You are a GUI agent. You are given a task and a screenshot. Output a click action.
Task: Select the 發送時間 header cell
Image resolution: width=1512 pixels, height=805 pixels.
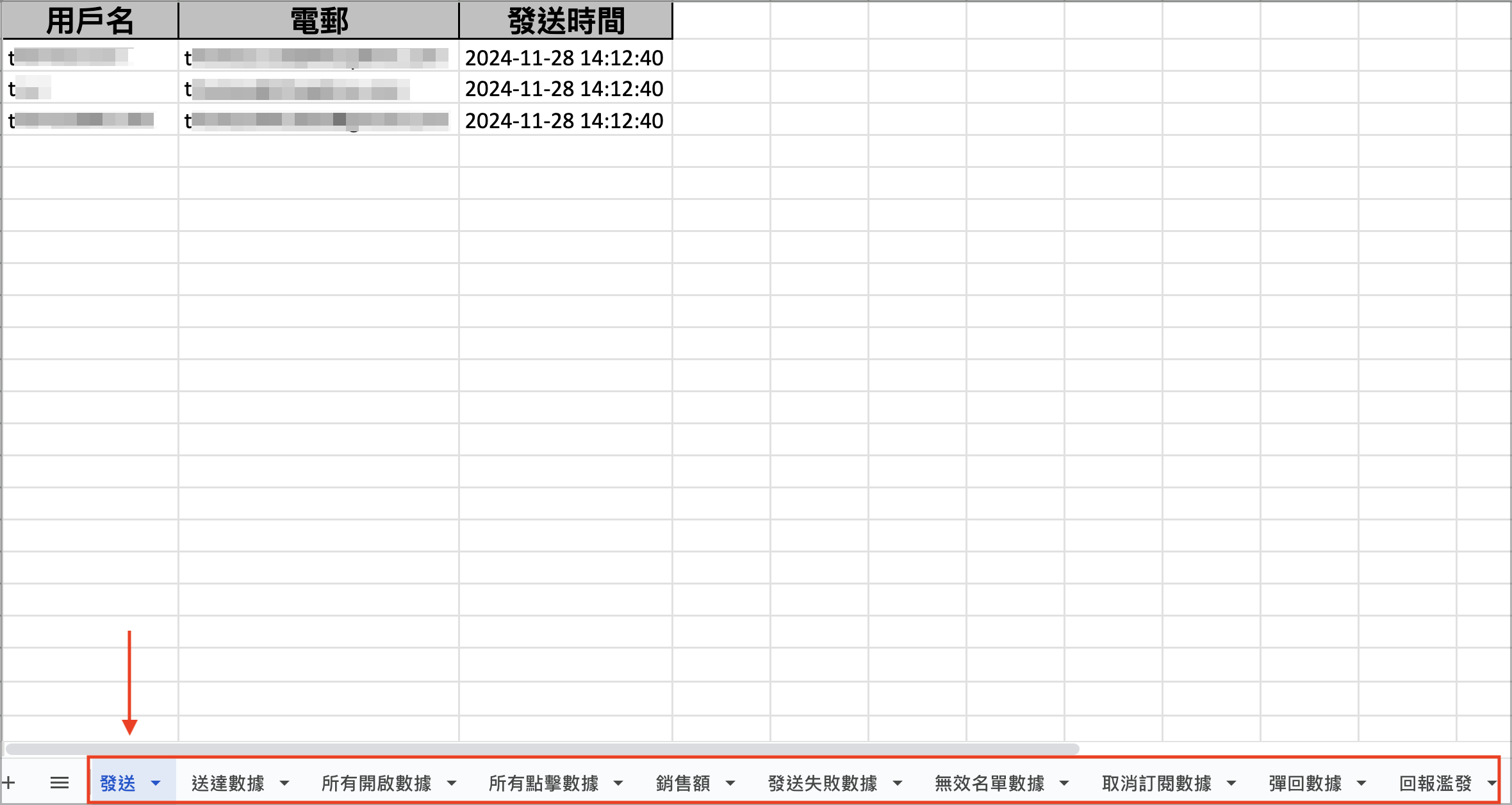tap(566, 21)
